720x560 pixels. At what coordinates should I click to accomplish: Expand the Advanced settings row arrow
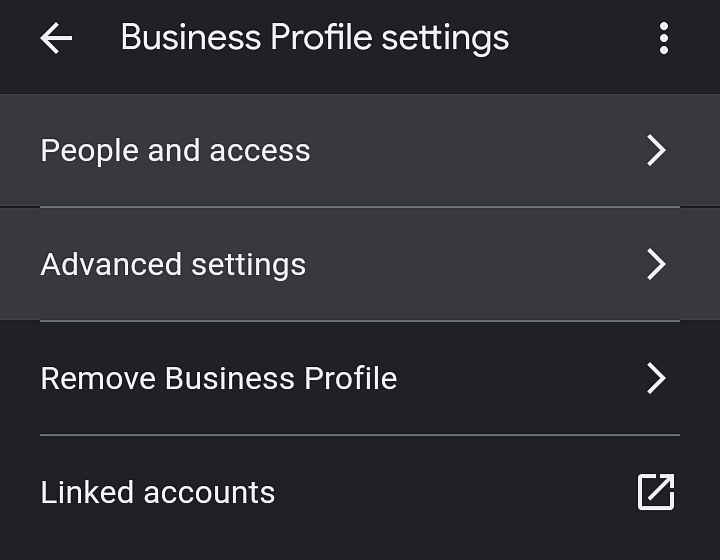pyautogui.click(x=656, y=264)
